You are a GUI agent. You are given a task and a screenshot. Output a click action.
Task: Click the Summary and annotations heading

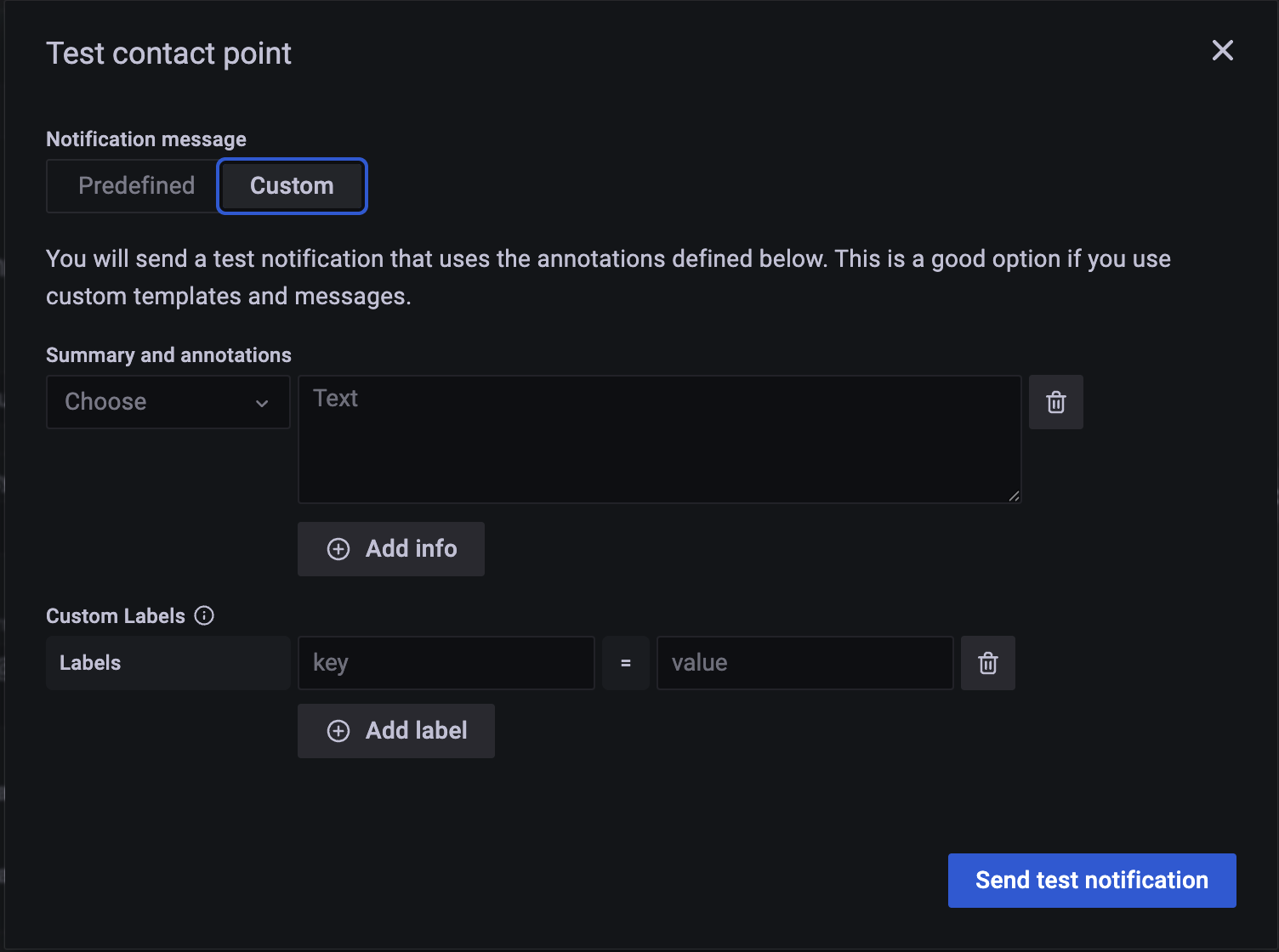click(168, 355)
